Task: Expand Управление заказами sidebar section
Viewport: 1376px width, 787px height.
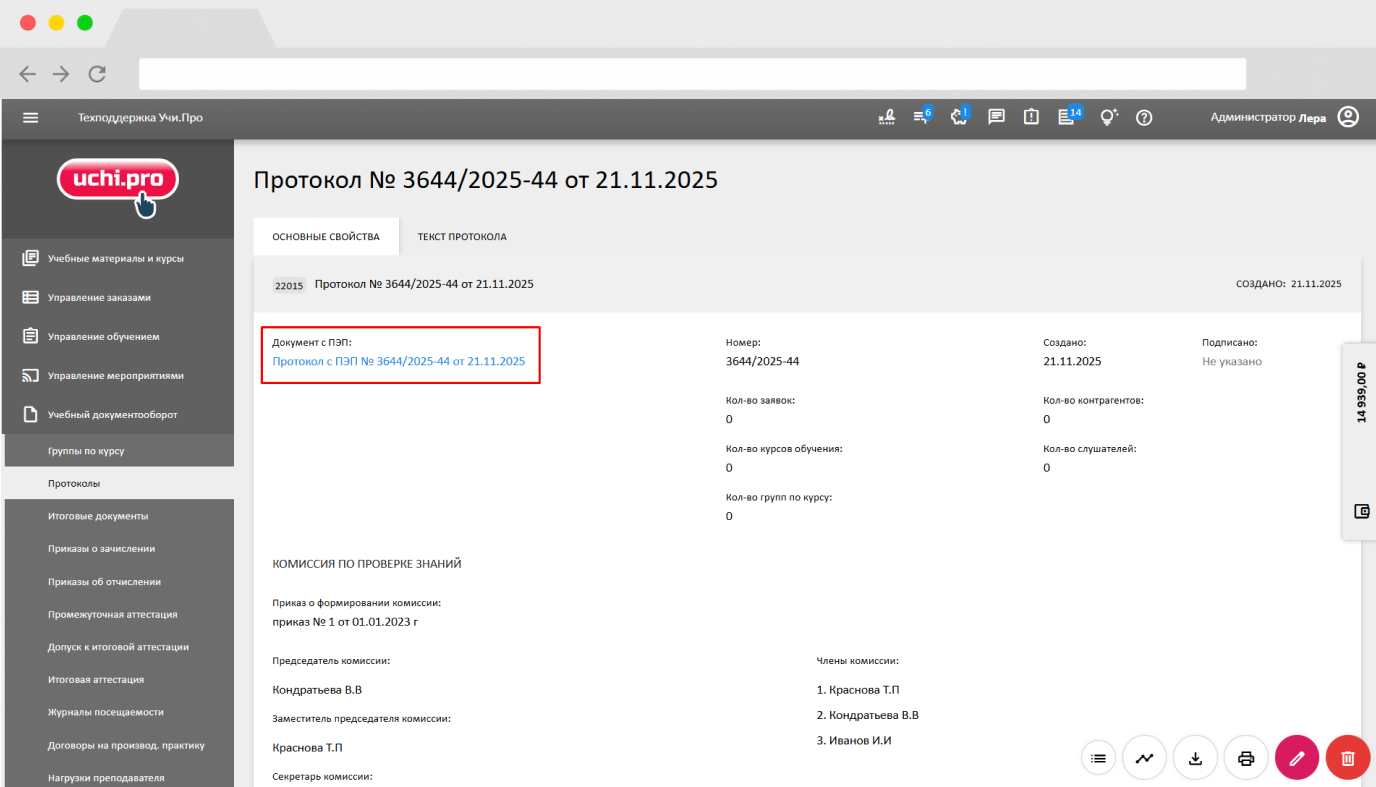Action: pos(99,298)
